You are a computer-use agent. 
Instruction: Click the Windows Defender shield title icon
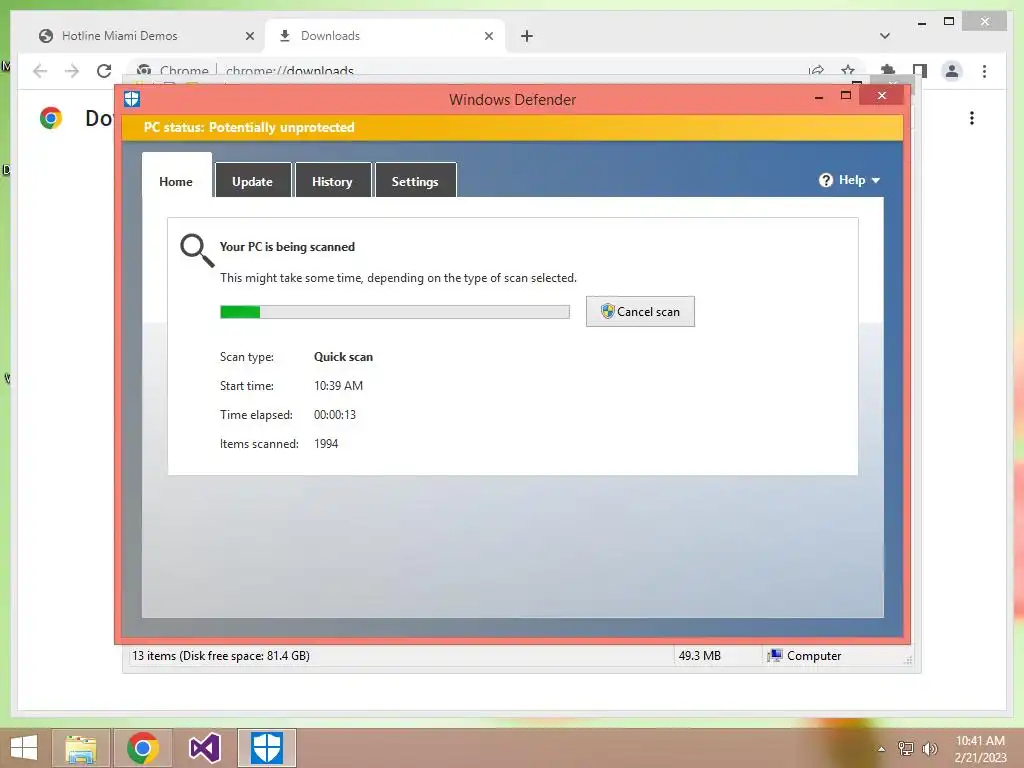tap(132, 99)
